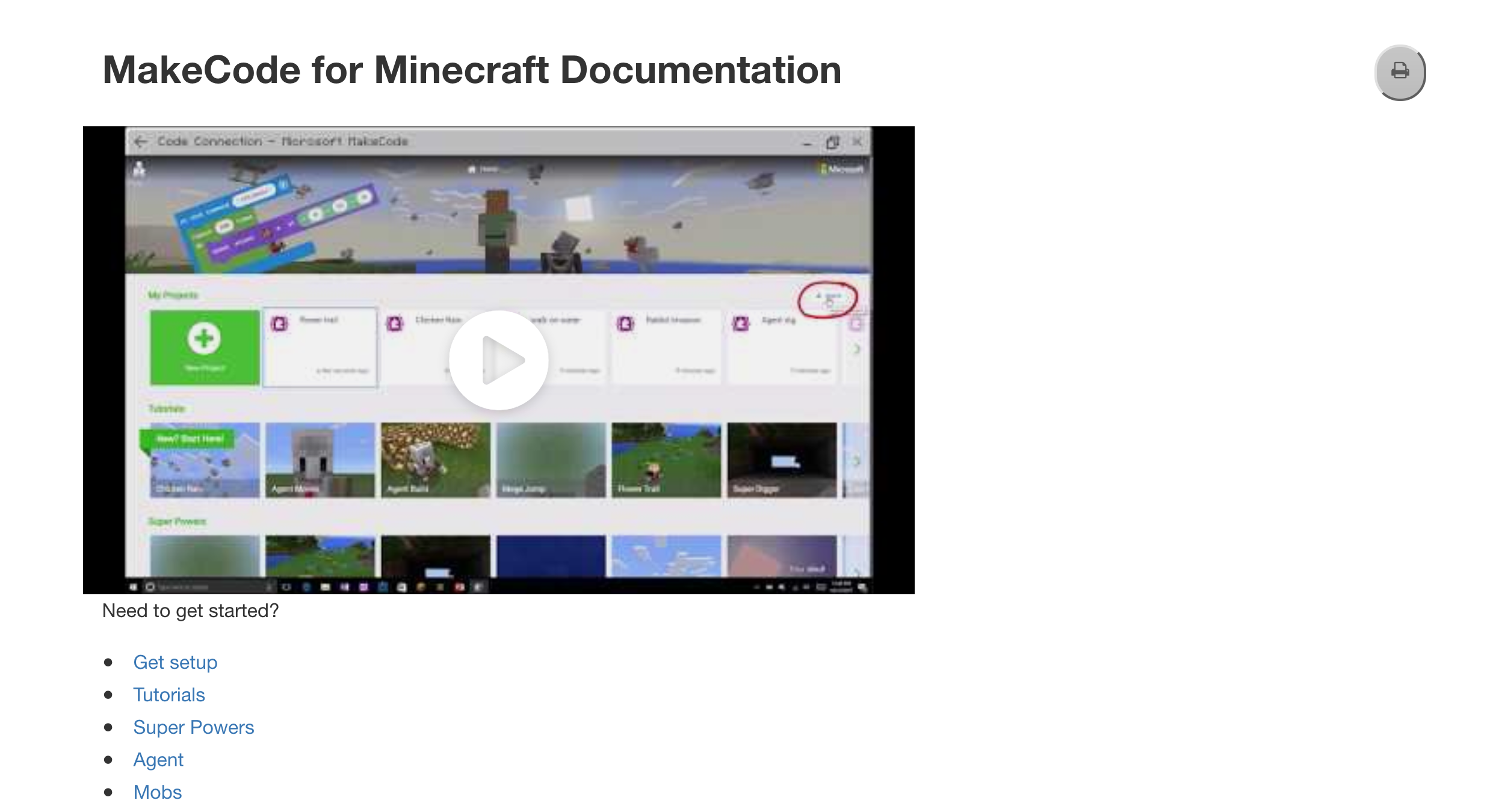Play the MakeCode introduction video
The width and height of the screenshot is (1496, 812).
coord(499,360)
